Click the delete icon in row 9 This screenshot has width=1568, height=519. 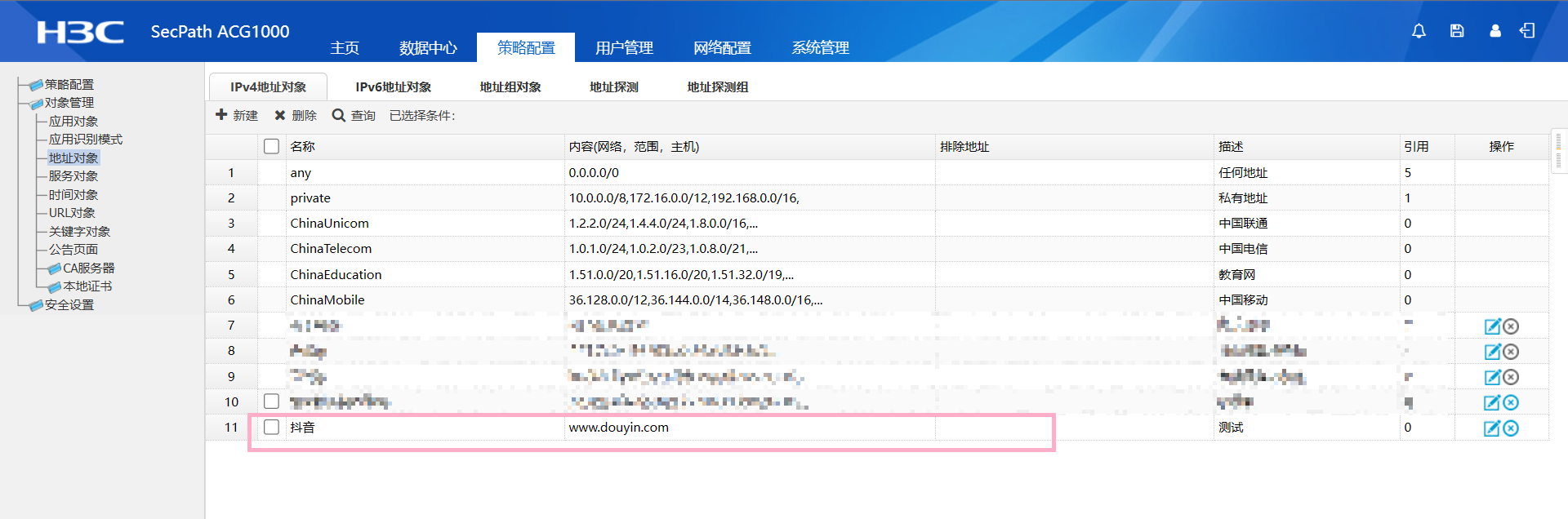(1511, 377)
